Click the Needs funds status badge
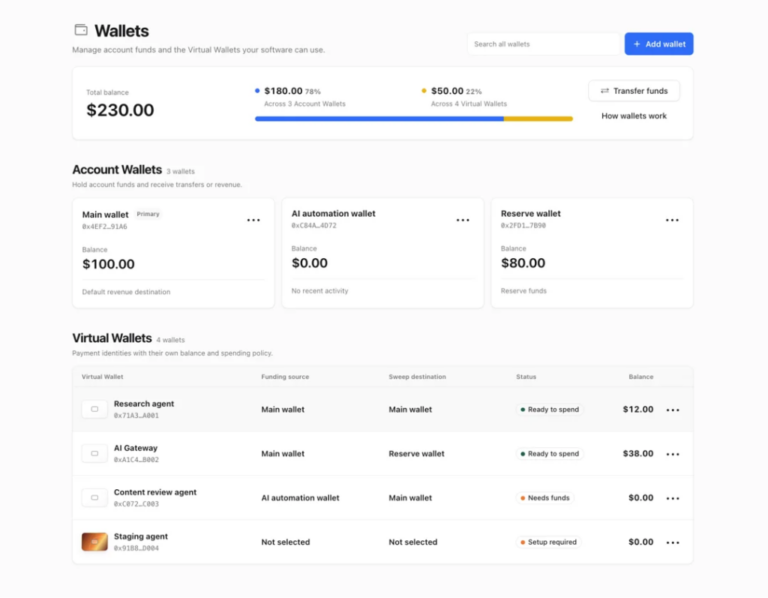 tap(545, 498)
